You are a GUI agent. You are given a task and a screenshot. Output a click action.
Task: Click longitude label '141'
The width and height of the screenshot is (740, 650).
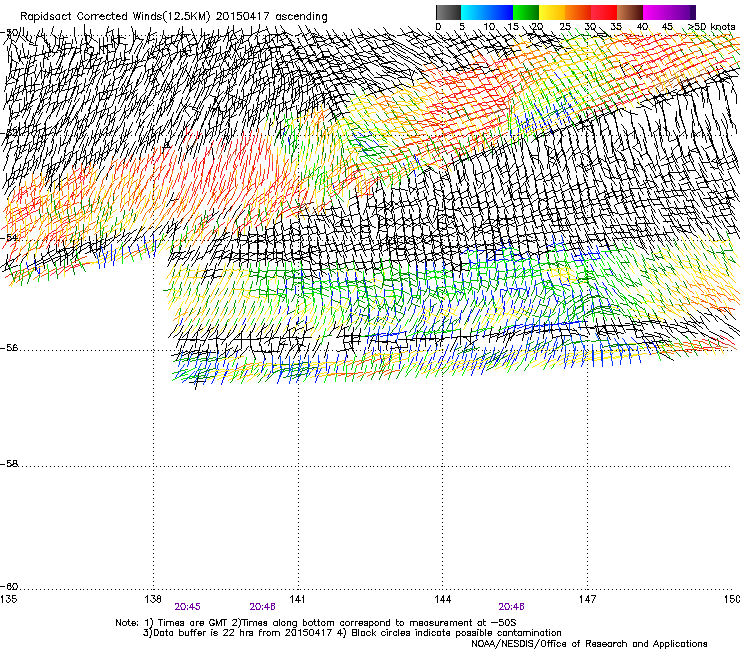[297, 599]
